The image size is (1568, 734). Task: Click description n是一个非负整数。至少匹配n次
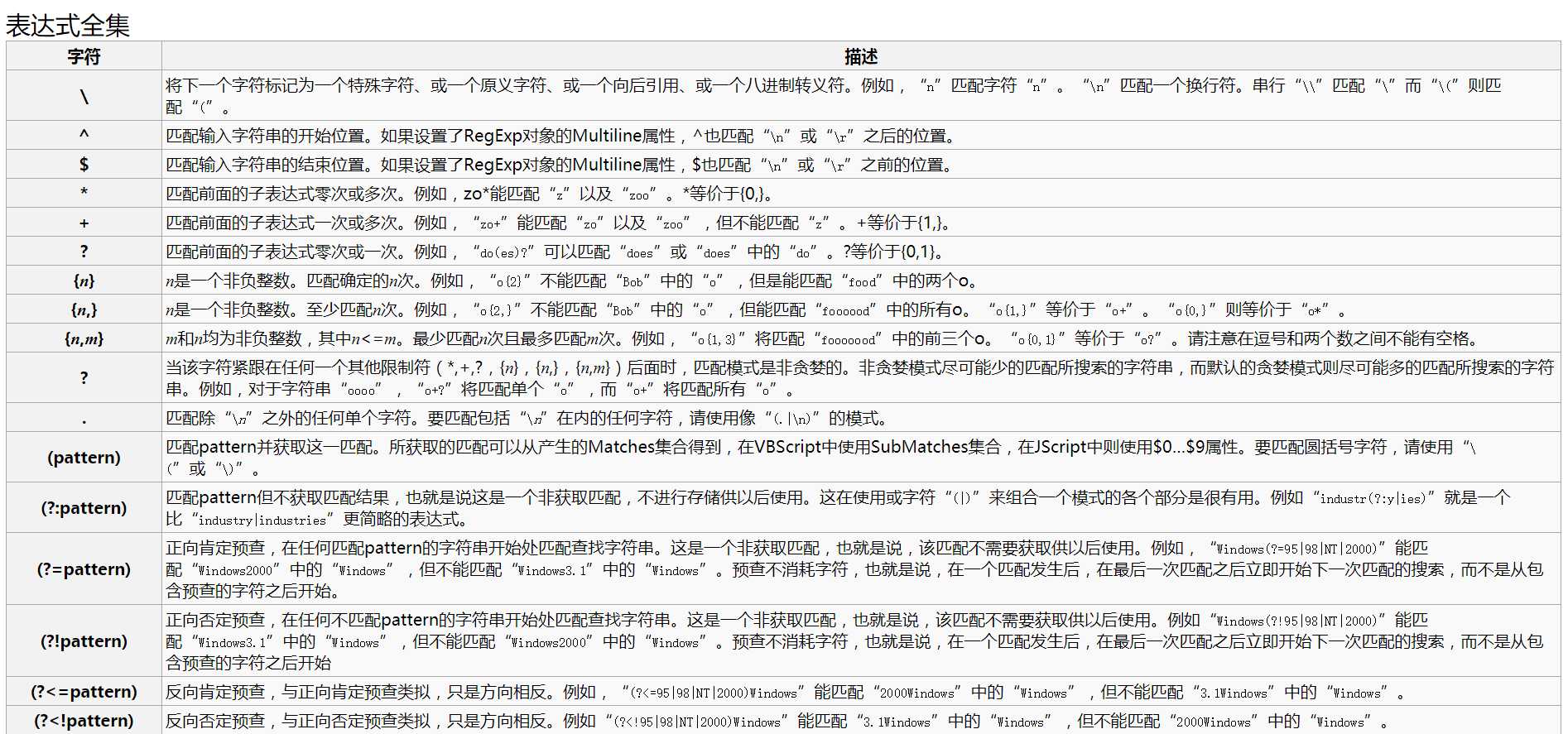tap(861, 309)
